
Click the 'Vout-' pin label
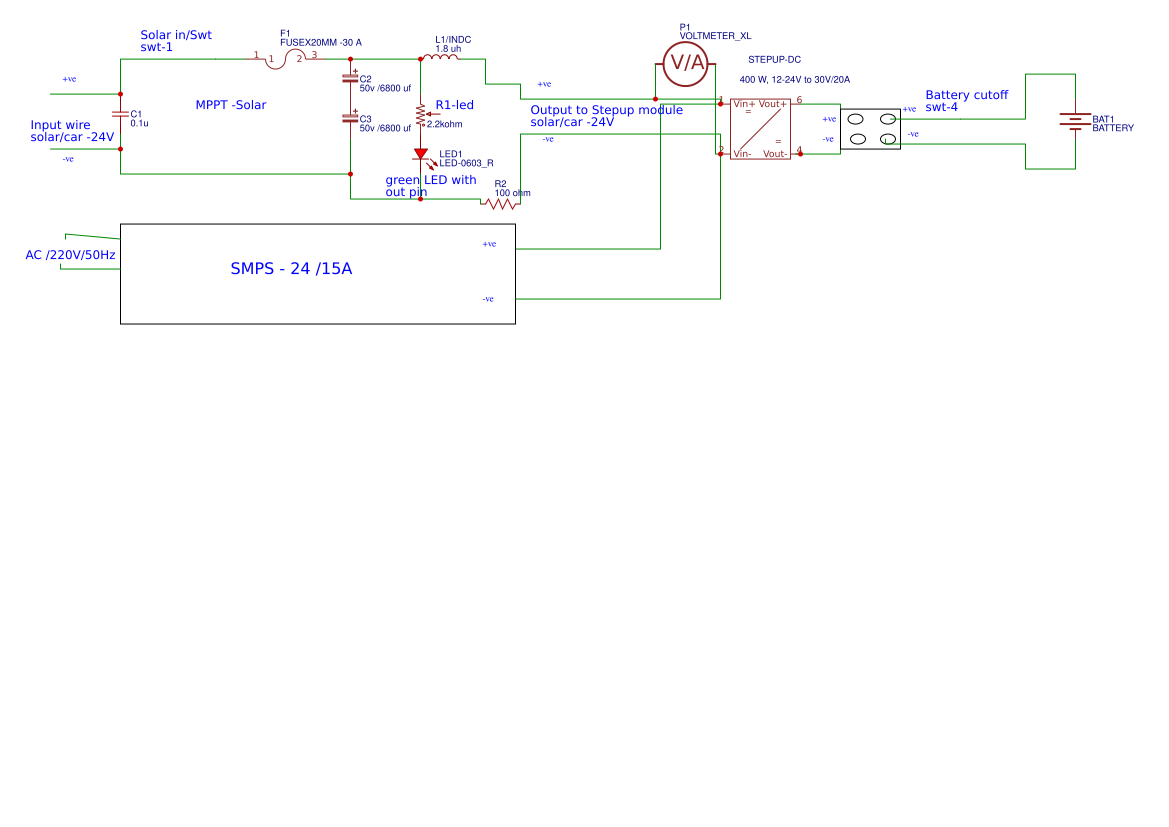775,154
